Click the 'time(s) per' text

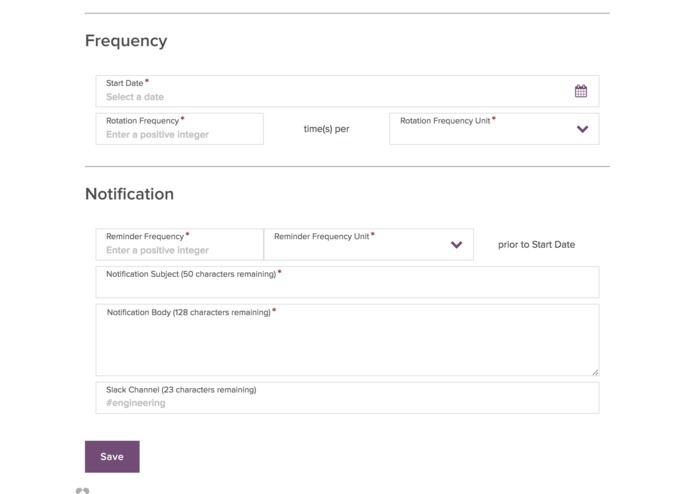pyautogui.click(x=326, y=129)
